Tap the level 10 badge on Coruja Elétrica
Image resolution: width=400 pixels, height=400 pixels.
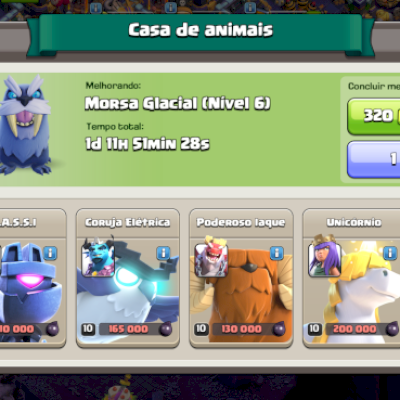[x=88, y=329]
